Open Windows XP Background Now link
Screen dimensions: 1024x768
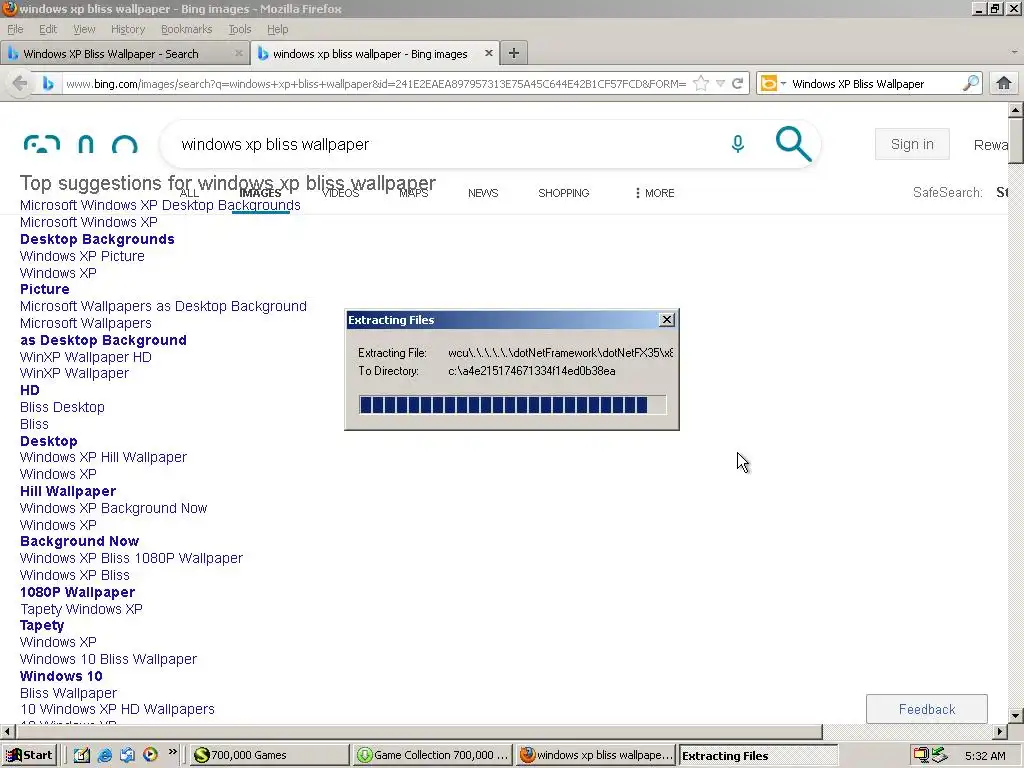(114, 508)
